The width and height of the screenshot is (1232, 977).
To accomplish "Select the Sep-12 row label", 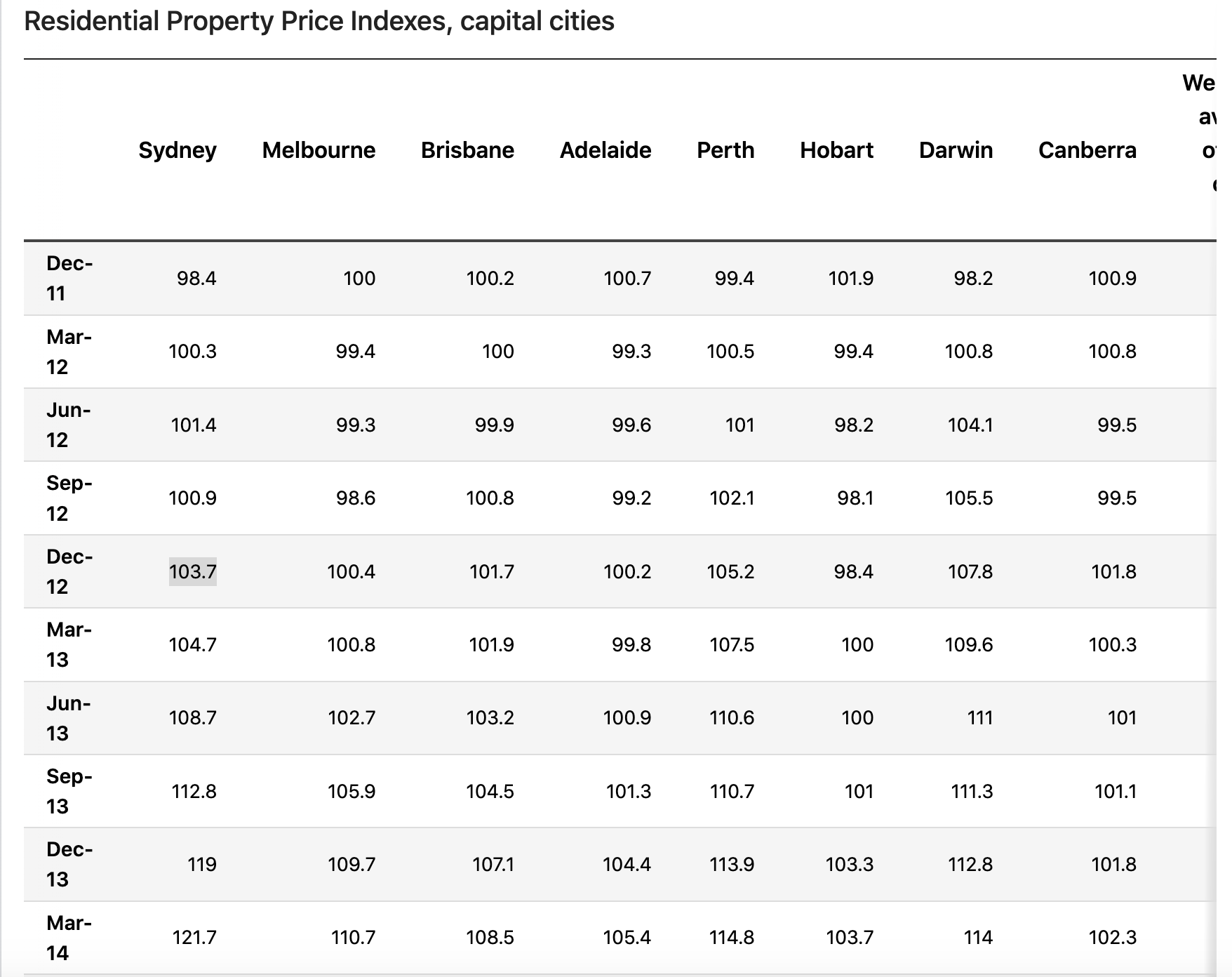I will tap(69, 498).
